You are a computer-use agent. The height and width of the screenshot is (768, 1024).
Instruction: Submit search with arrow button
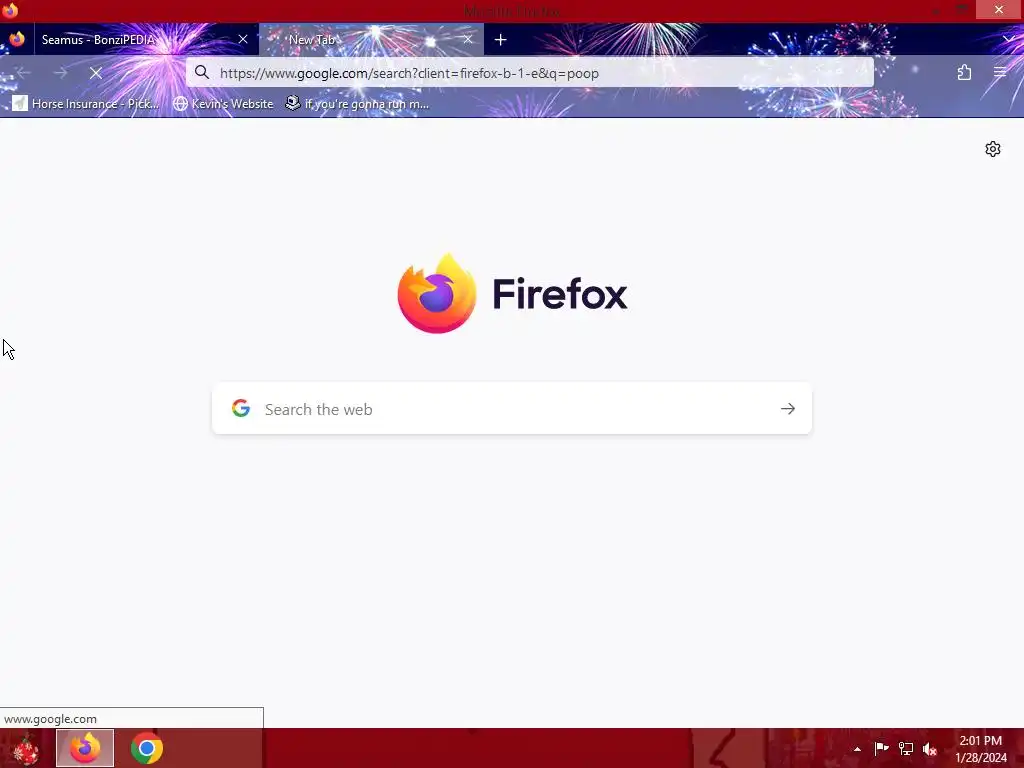(788, 409)
